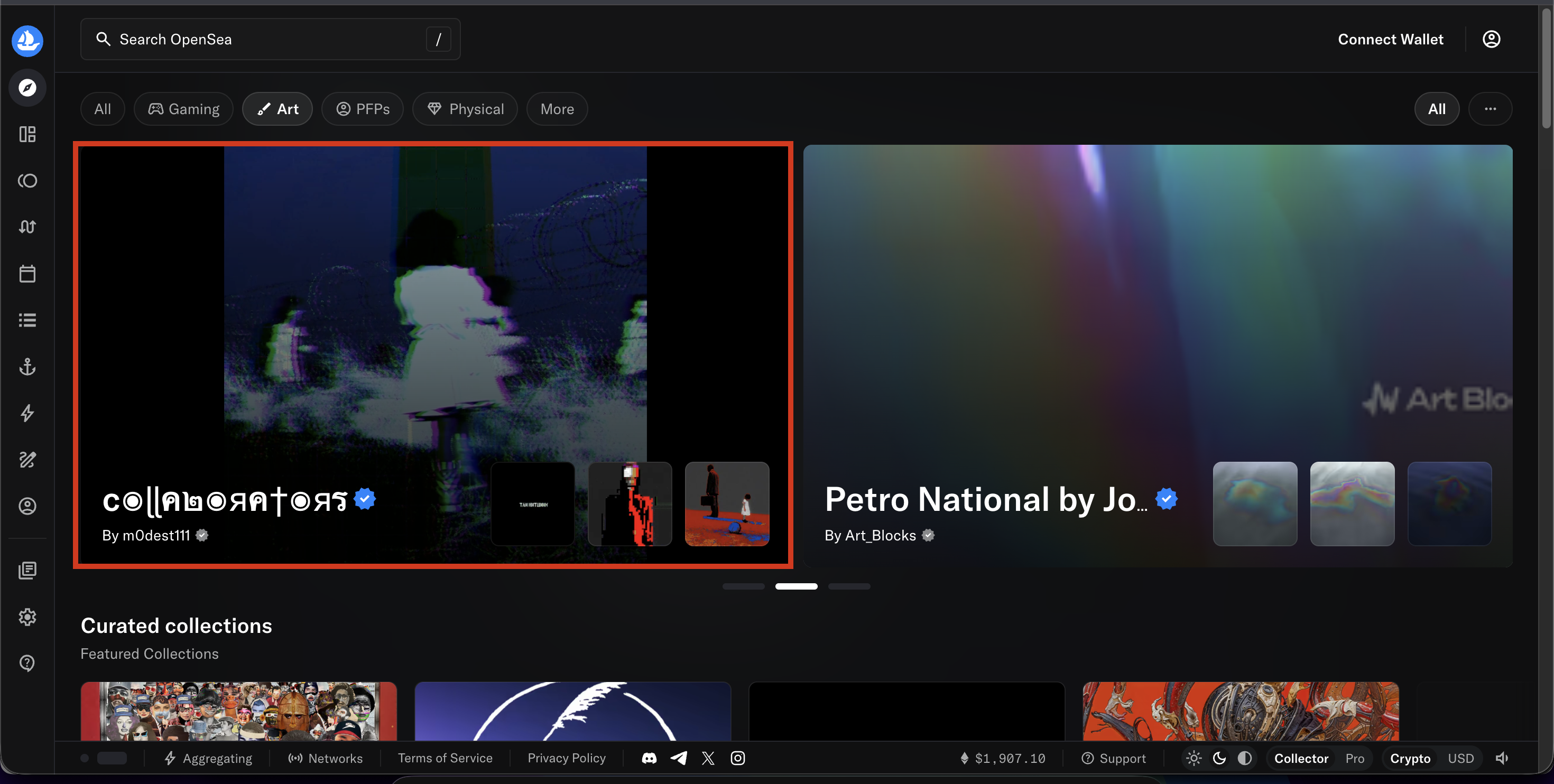This screenshot has height=784, width=1554.
Task: Open the orange ornate artwork curated collection
Action: 1241,711
